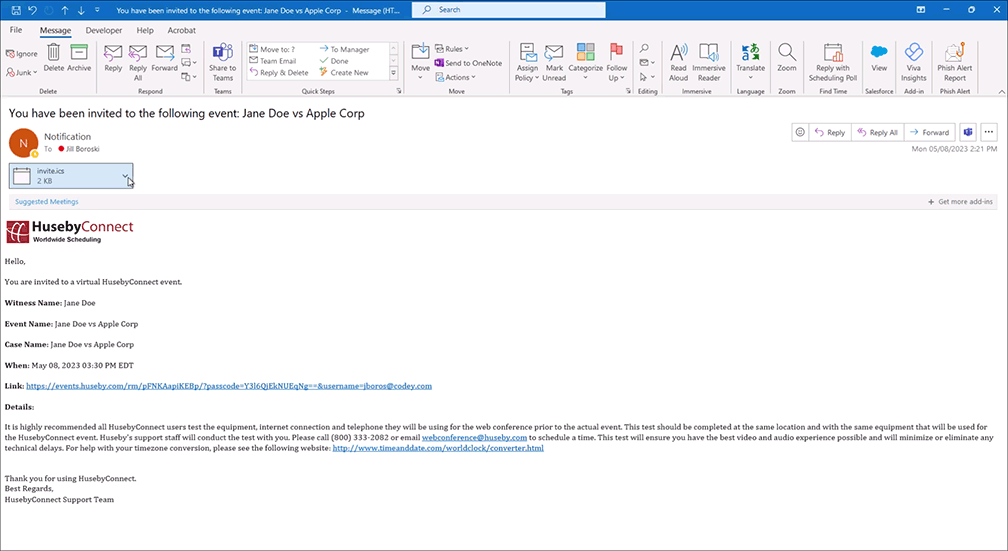Click Reply All in message header

878,132
